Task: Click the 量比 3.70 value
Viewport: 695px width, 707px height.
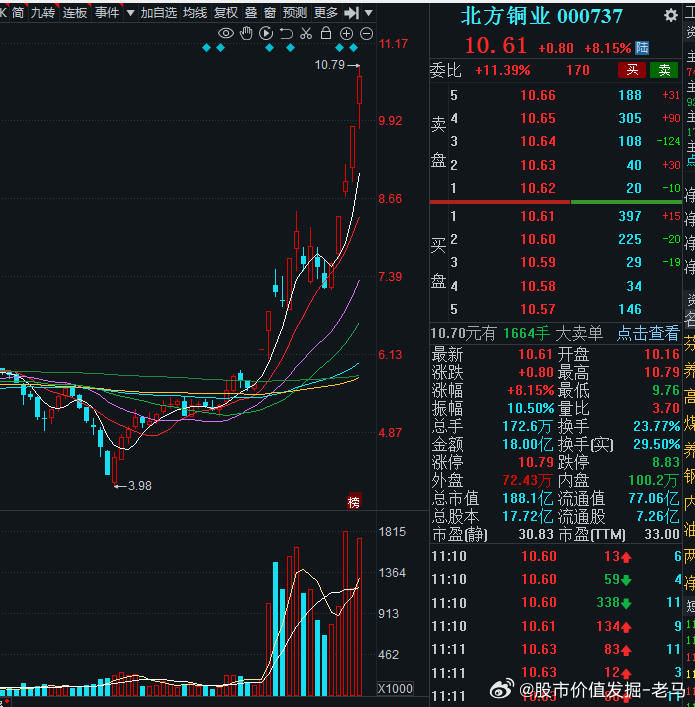Action: [x=666, y=408]
